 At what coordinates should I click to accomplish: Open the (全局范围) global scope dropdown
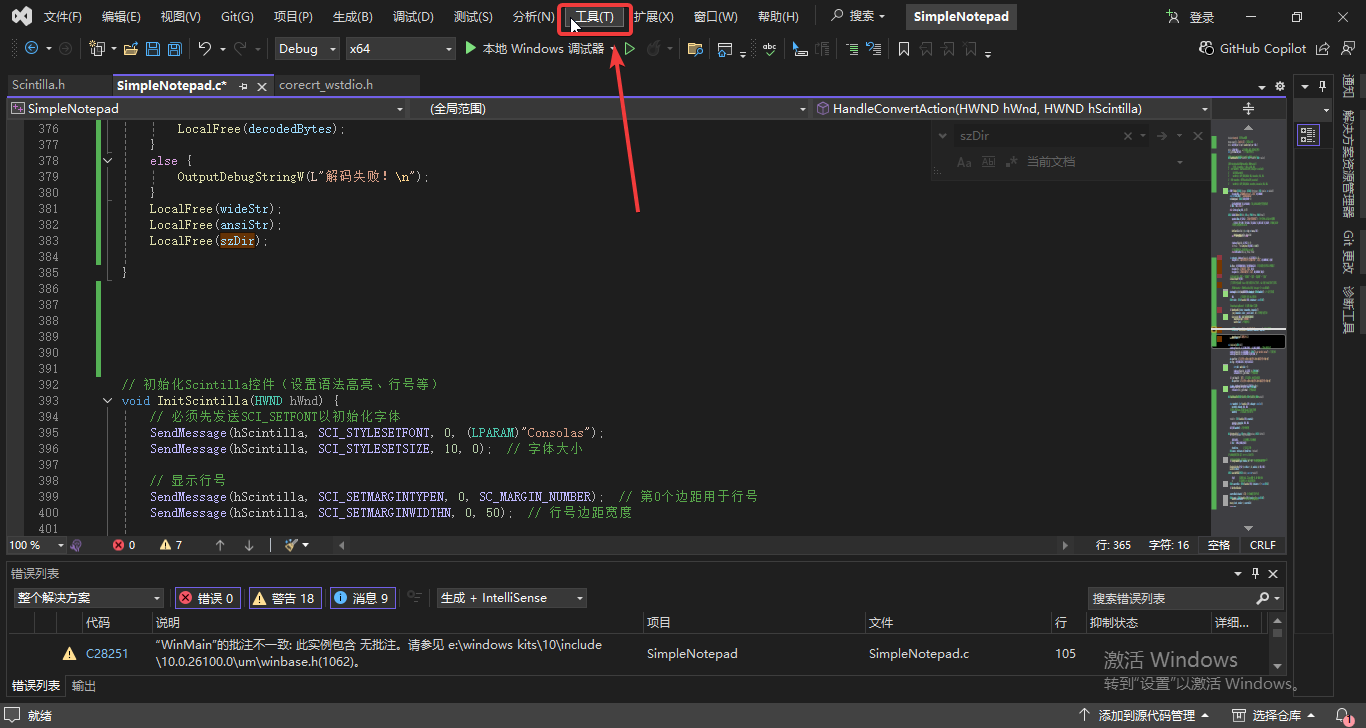pyautogui.click(x=612, y=108)
